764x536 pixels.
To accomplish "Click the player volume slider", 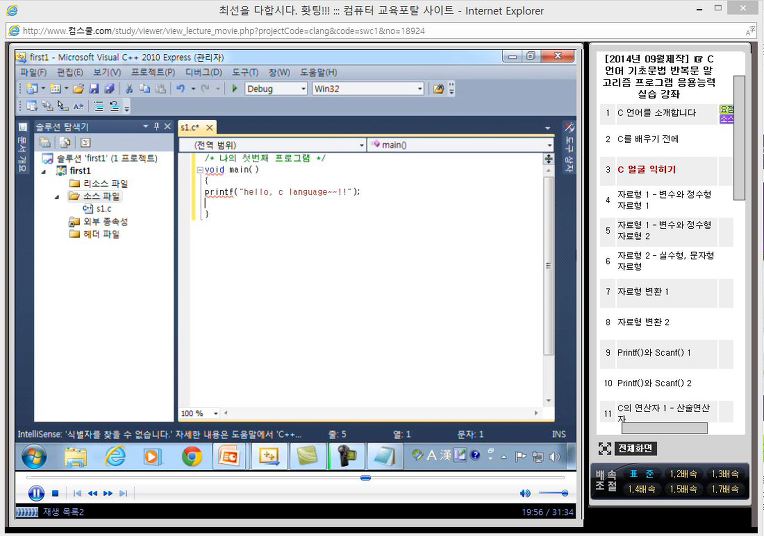I will click(x=554, y=493).
